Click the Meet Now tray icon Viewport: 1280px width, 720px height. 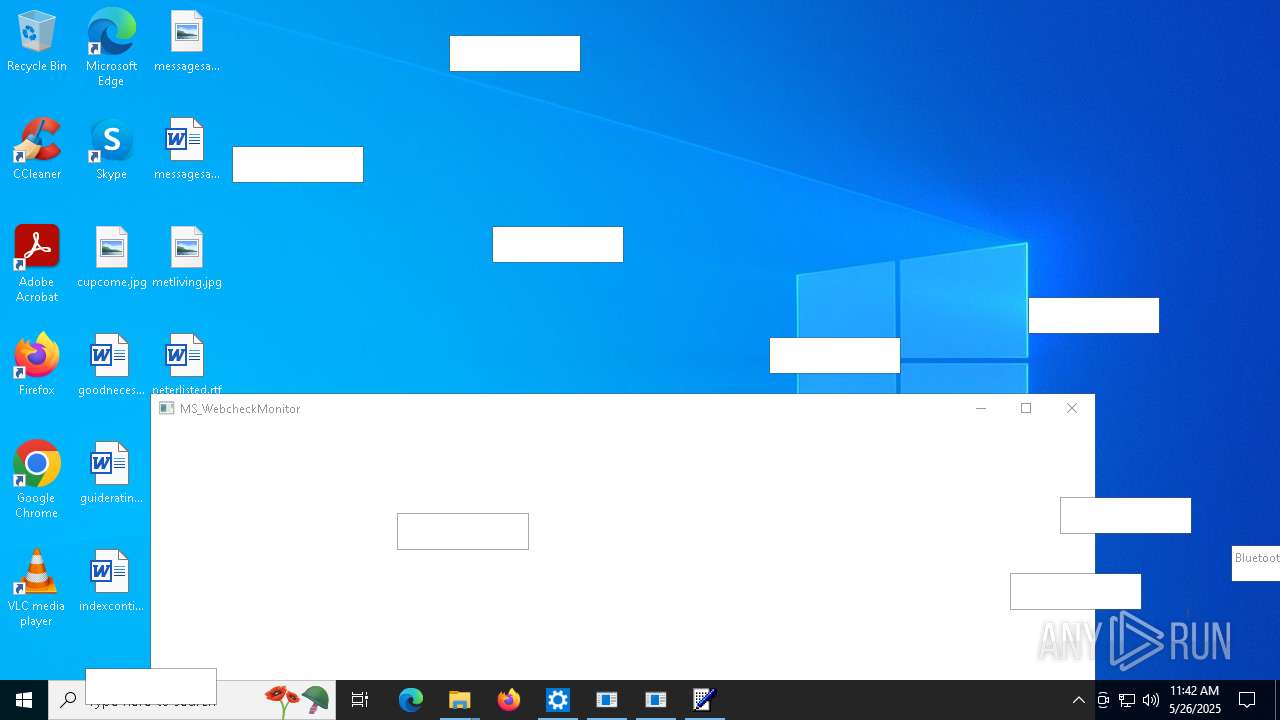pyautogui.click(x=1103, y=700)
